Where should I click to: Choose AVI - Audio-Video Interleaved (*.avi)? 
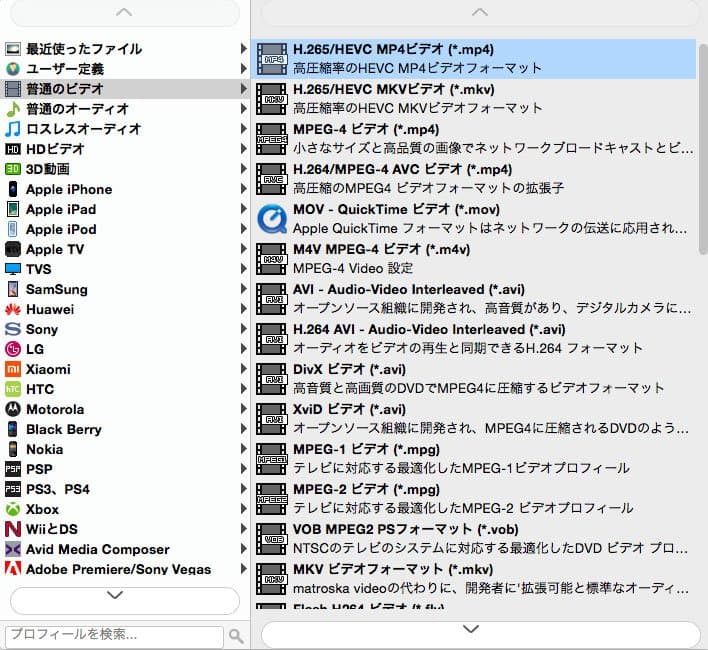[475, 299]
